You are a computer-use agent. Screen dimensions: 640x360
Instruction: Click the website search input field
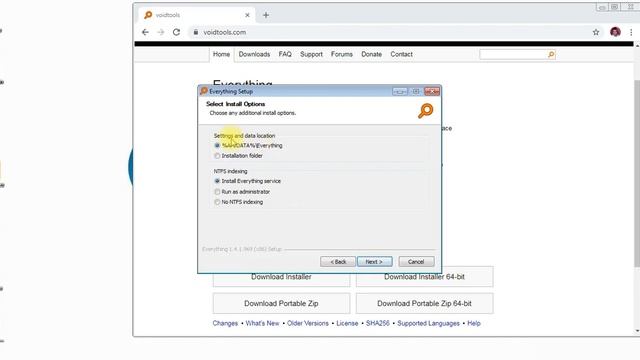[x=513, y=54]
